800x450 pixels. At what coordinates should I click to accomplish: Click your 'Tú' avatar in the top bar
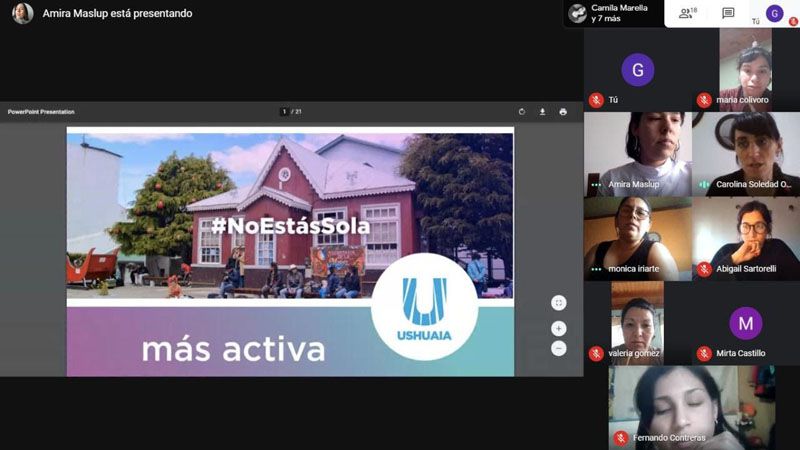coord(774,13)
